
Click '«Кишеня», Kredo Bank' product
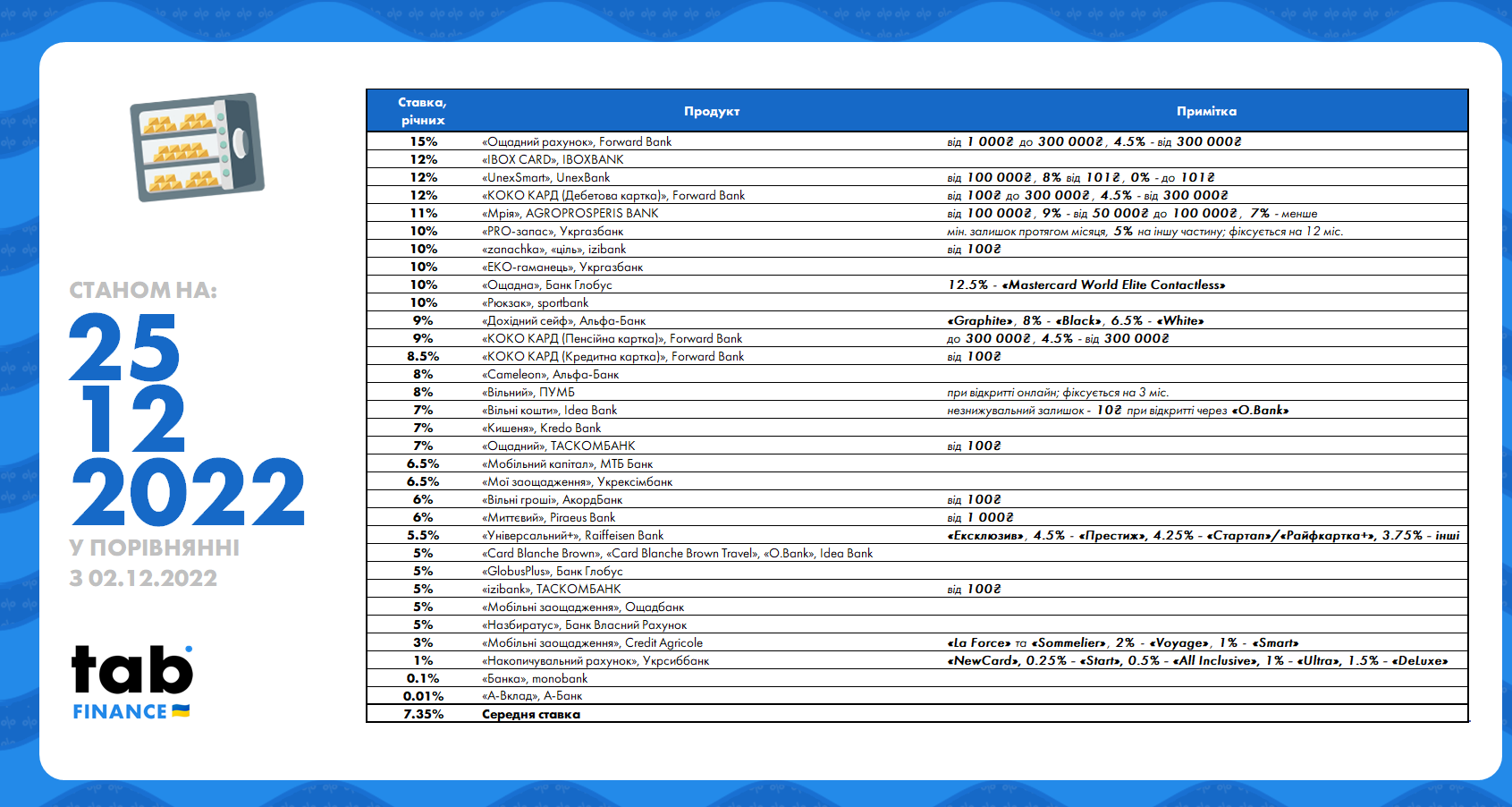(x=541, y=428)
